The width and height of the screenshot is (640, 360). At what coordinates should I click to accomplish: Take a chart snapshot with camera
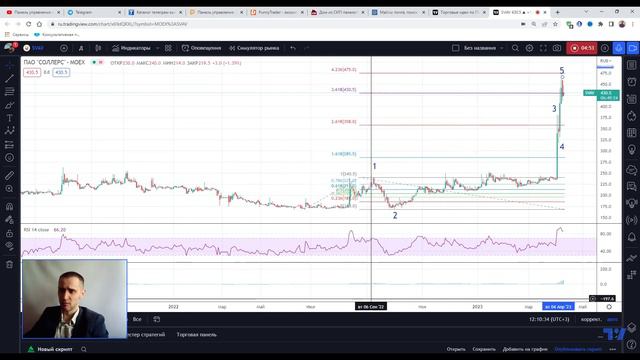click(557, 48)
